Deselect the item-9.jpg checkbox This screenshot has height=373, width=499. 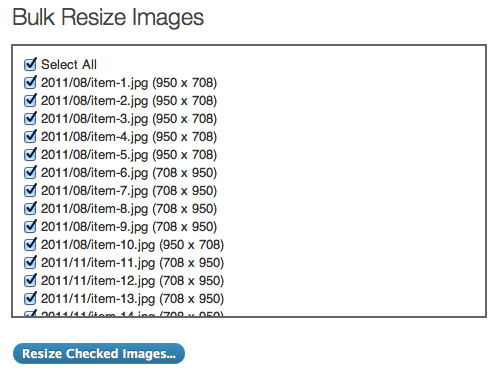[x=30, y=226]
